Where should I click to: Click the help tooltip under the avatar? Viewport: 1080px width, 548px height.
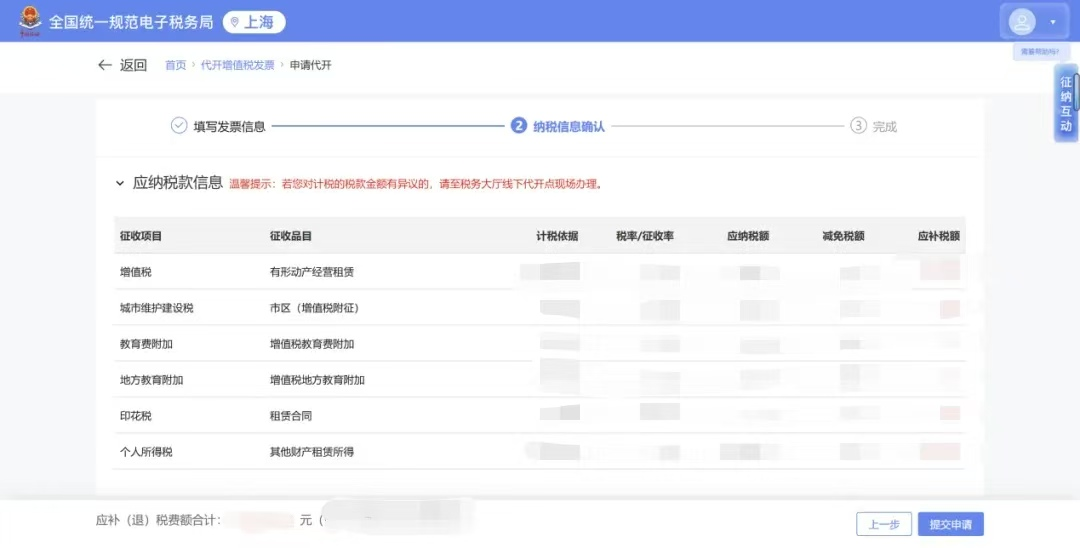point(1040,52)
